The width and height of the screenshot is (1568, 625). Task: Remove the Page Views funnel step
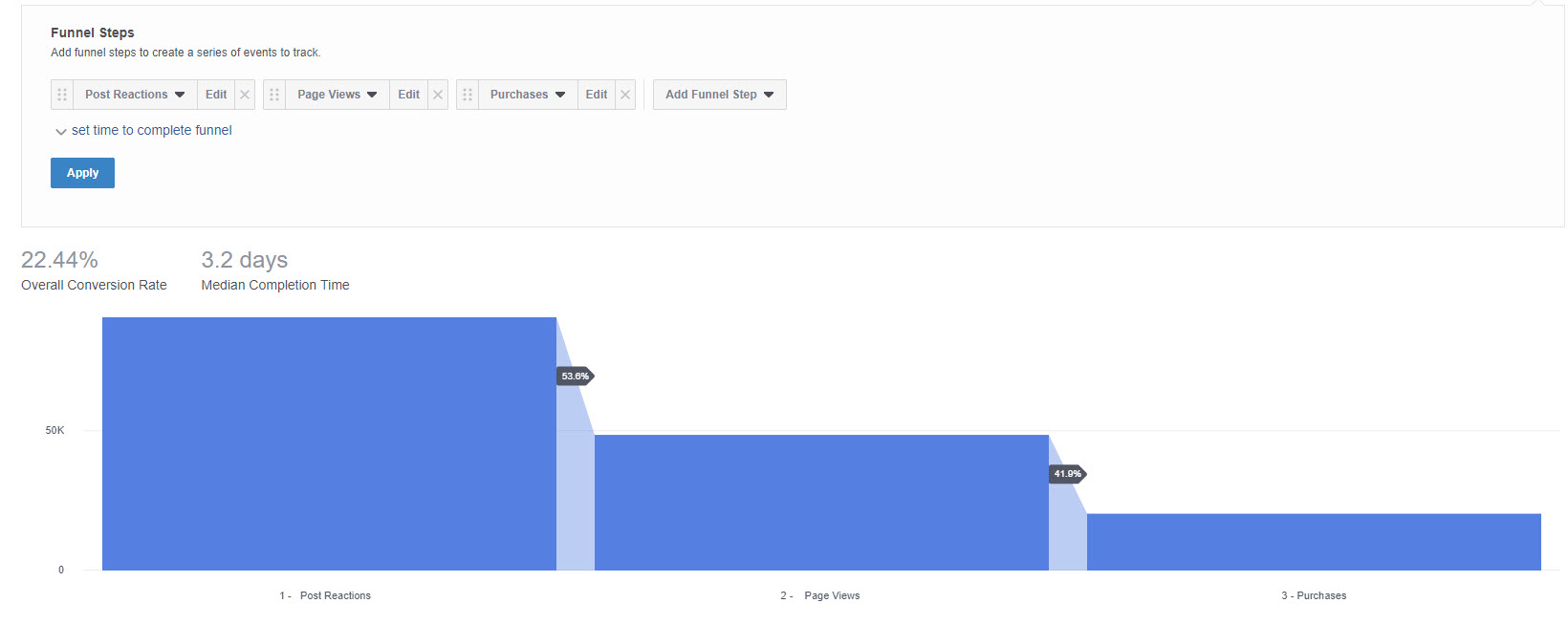point(438,95)
